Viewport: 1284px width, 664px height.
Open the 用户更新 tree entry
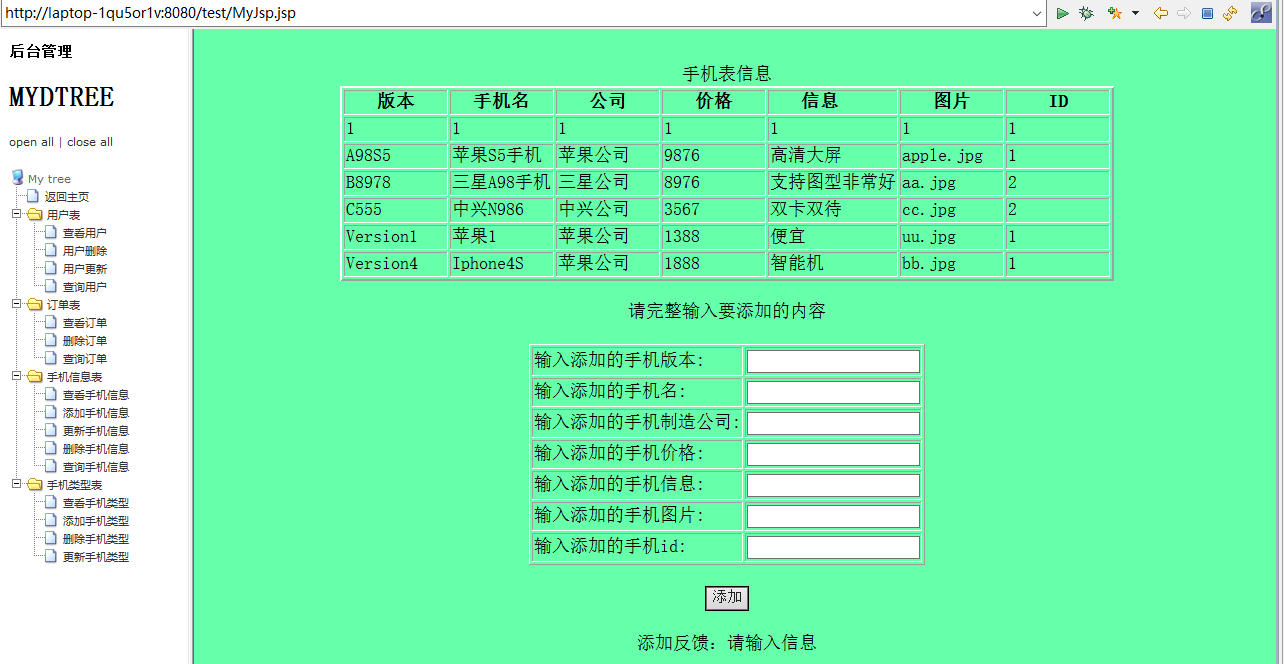point(85,269)
